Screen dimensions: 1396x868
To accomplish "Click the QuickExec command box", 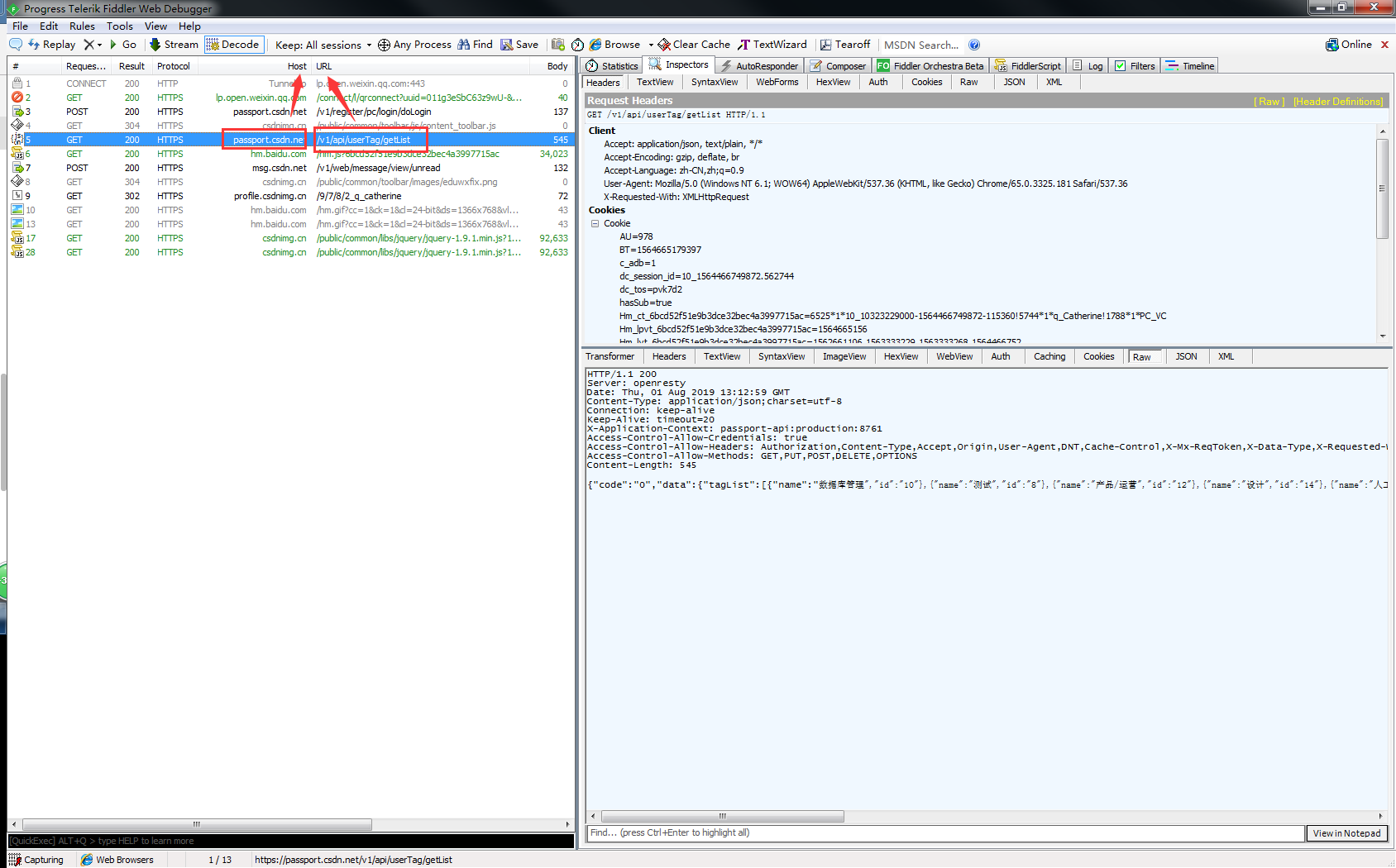I will [291, 841].
